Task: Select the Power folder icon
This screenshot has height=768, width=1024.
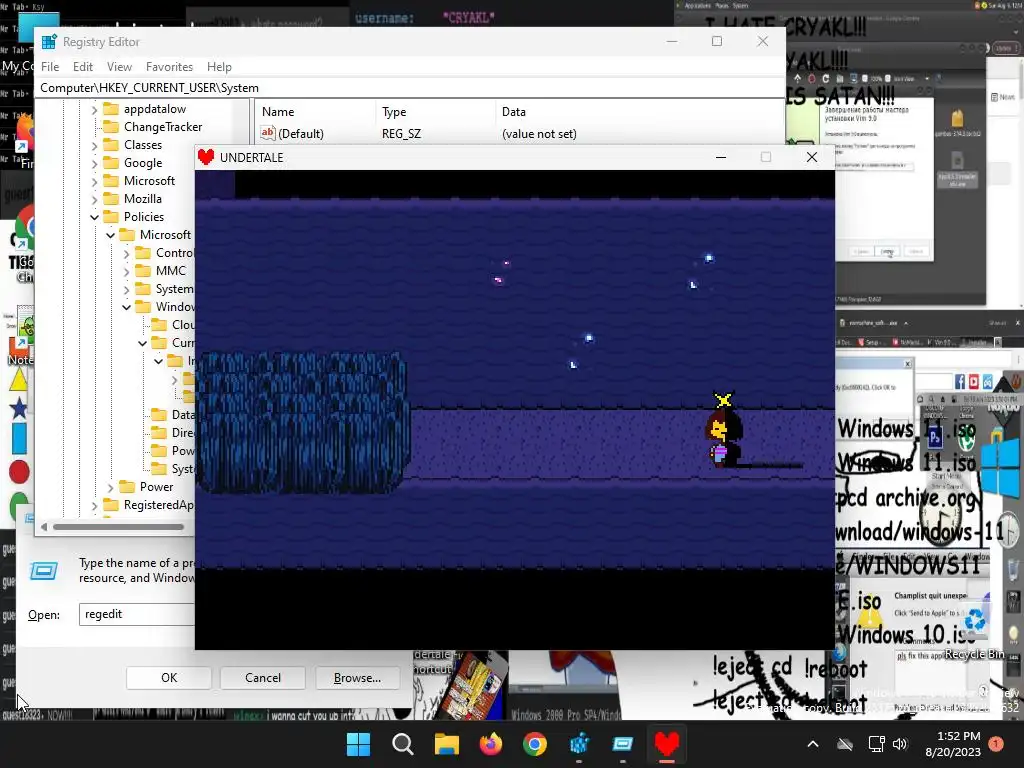Action: [x=127, y=487]
